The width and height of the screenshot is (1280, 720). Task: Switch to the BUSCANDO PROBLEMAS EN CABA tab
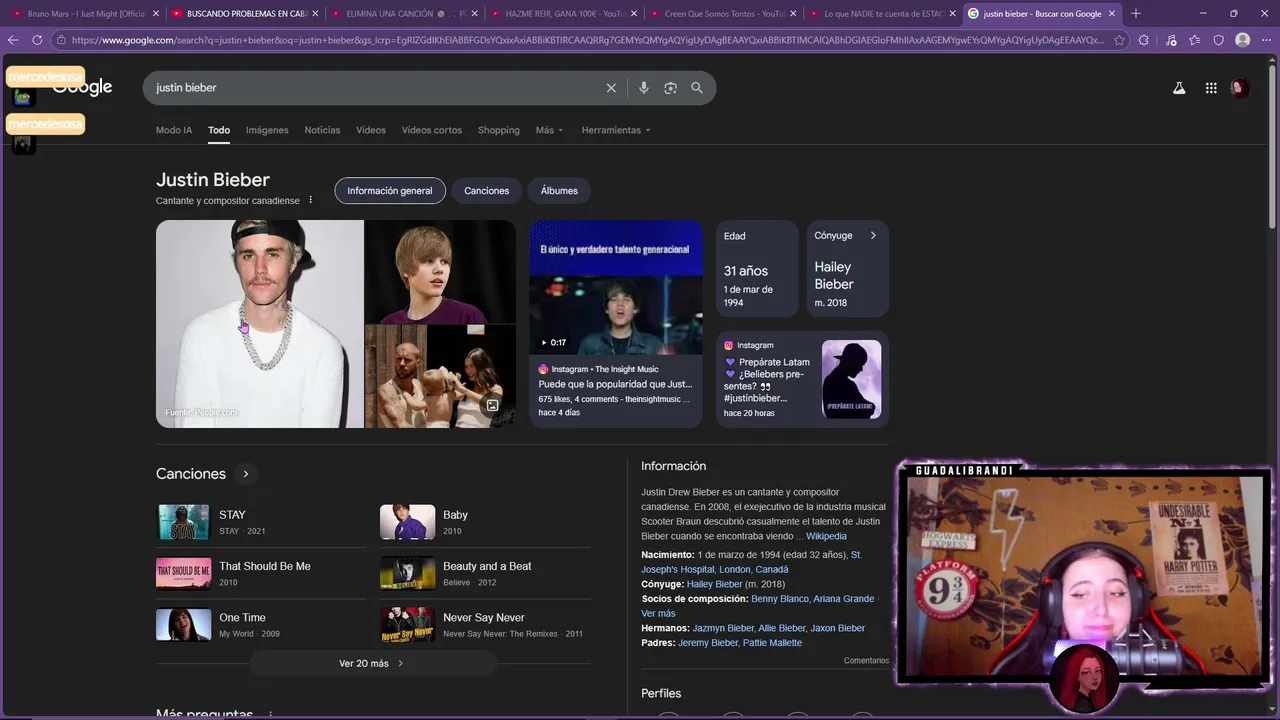247,14
